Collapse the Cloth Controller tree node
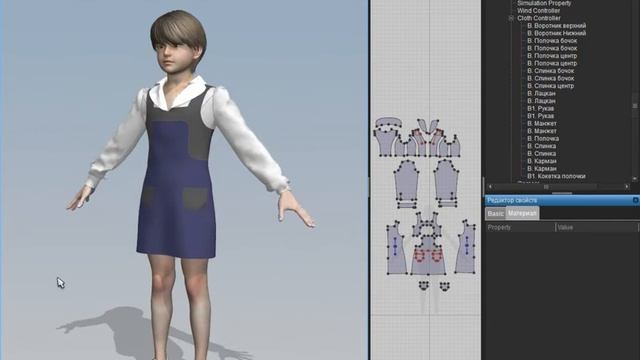 (511, 18)
